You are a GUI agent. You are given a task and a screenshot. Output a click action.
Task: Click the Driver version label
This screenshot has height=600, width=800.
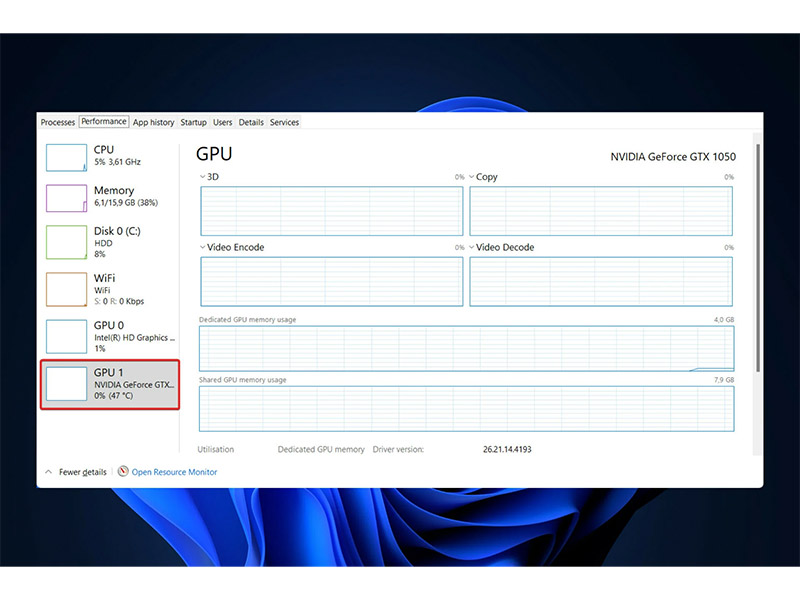pos(398,449)
